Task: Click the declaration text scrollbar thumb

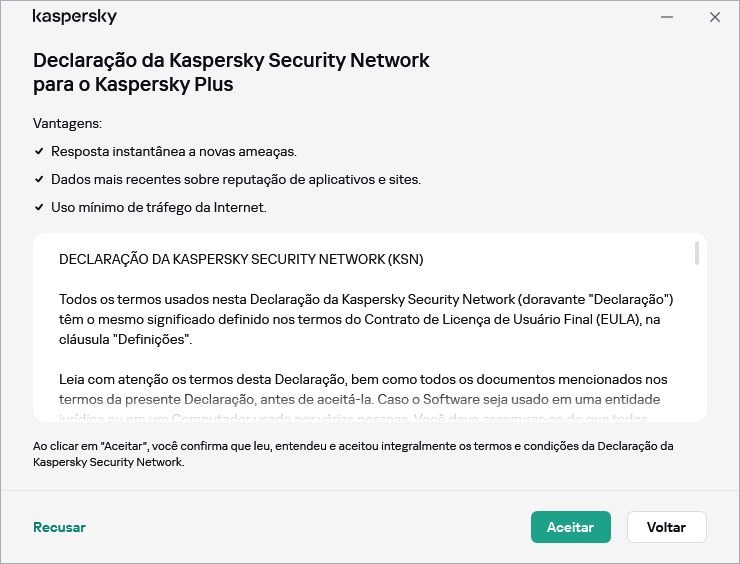Action: [x=696, y=253]
